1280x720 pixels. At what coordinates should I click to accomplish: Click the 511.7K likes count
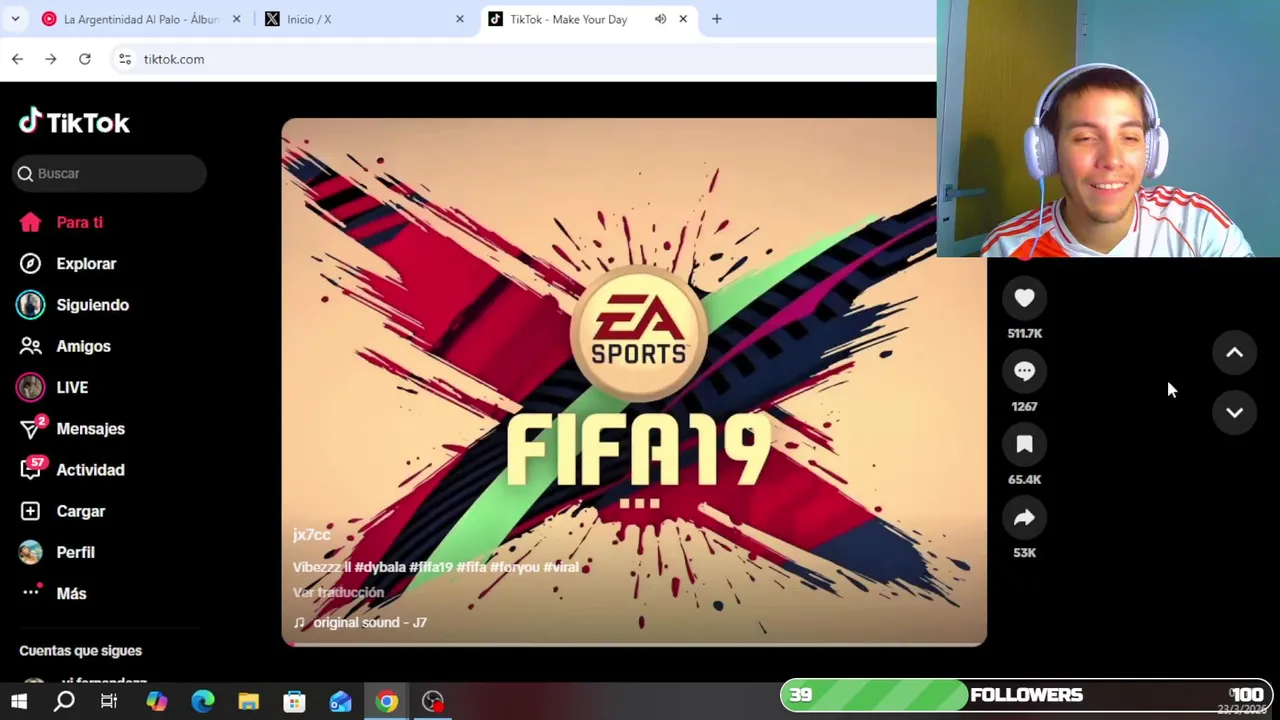pyautogui.click(x=1024, y=333)
